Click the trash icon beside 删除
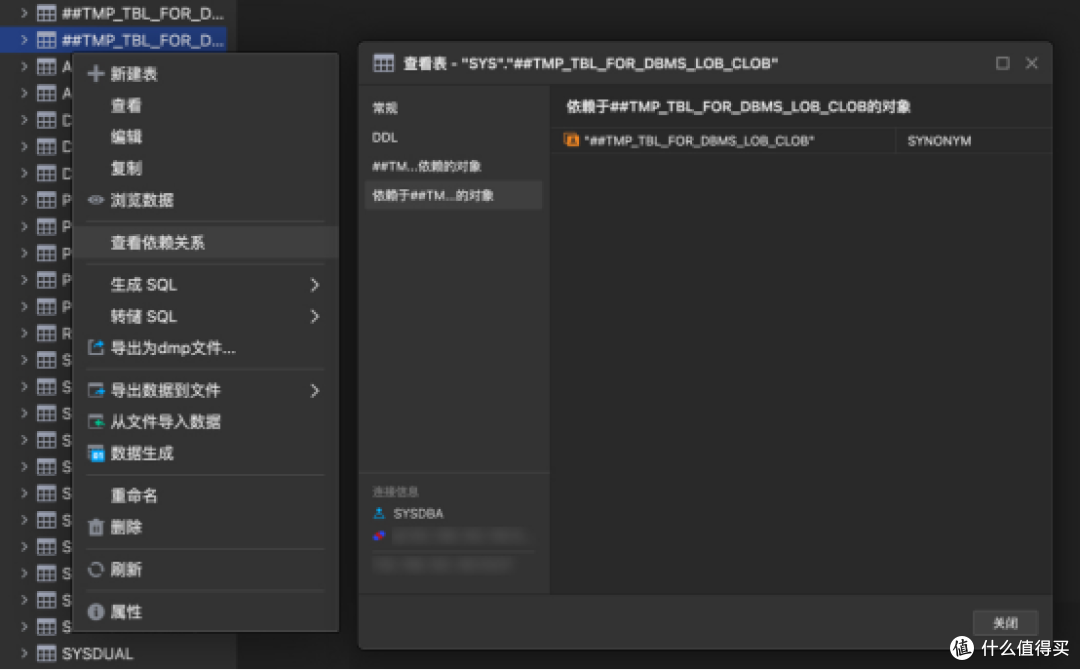Viewport: 1080px width, 671px height. [x=96, y=528]
